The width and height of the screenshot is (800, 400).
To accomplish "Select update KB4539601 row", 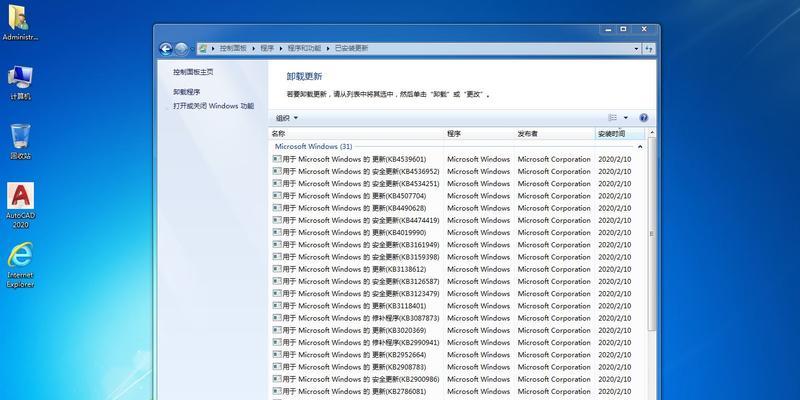I will click(453, 159).
